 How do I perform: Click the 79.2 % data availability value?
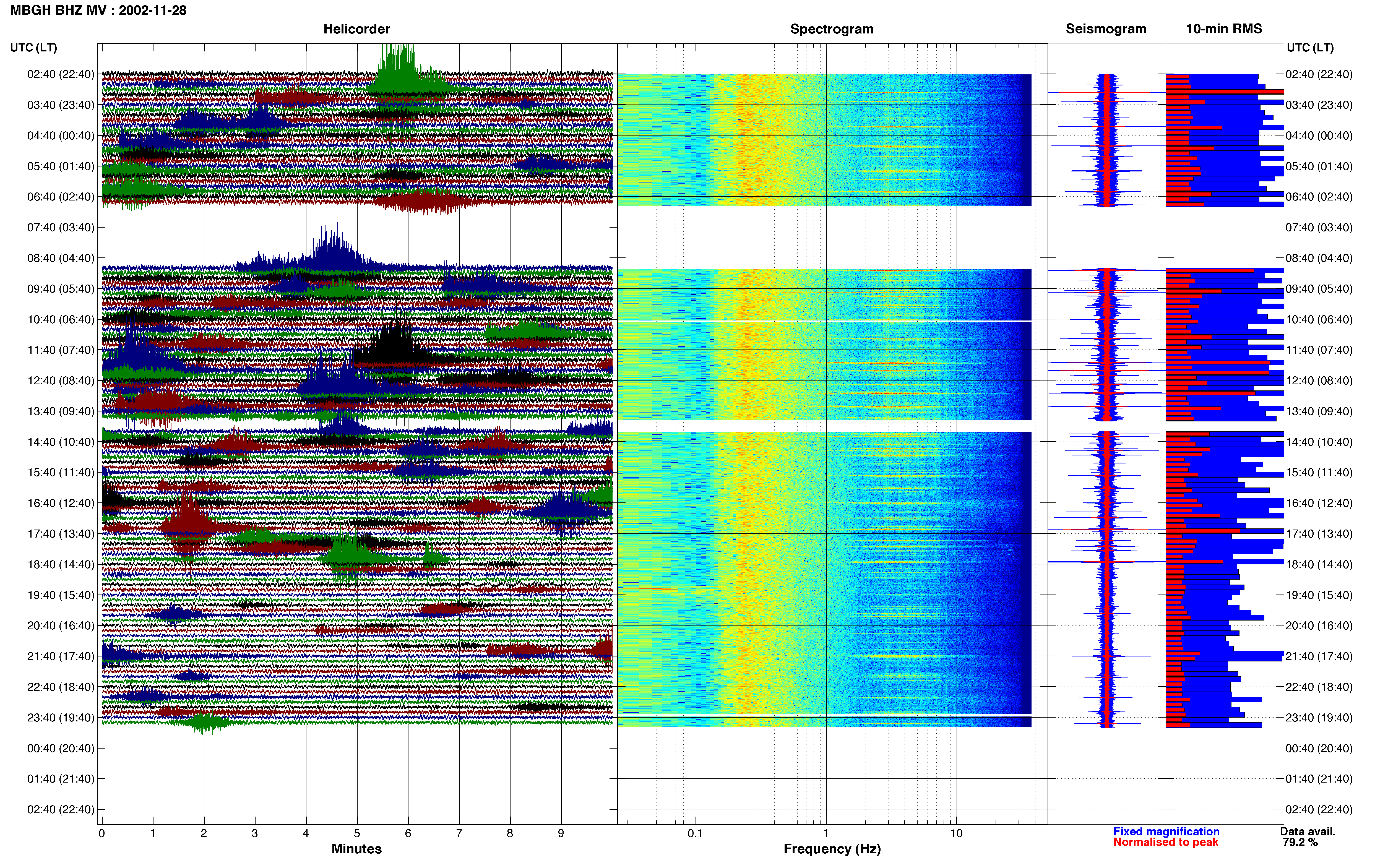click(1300, 842)
